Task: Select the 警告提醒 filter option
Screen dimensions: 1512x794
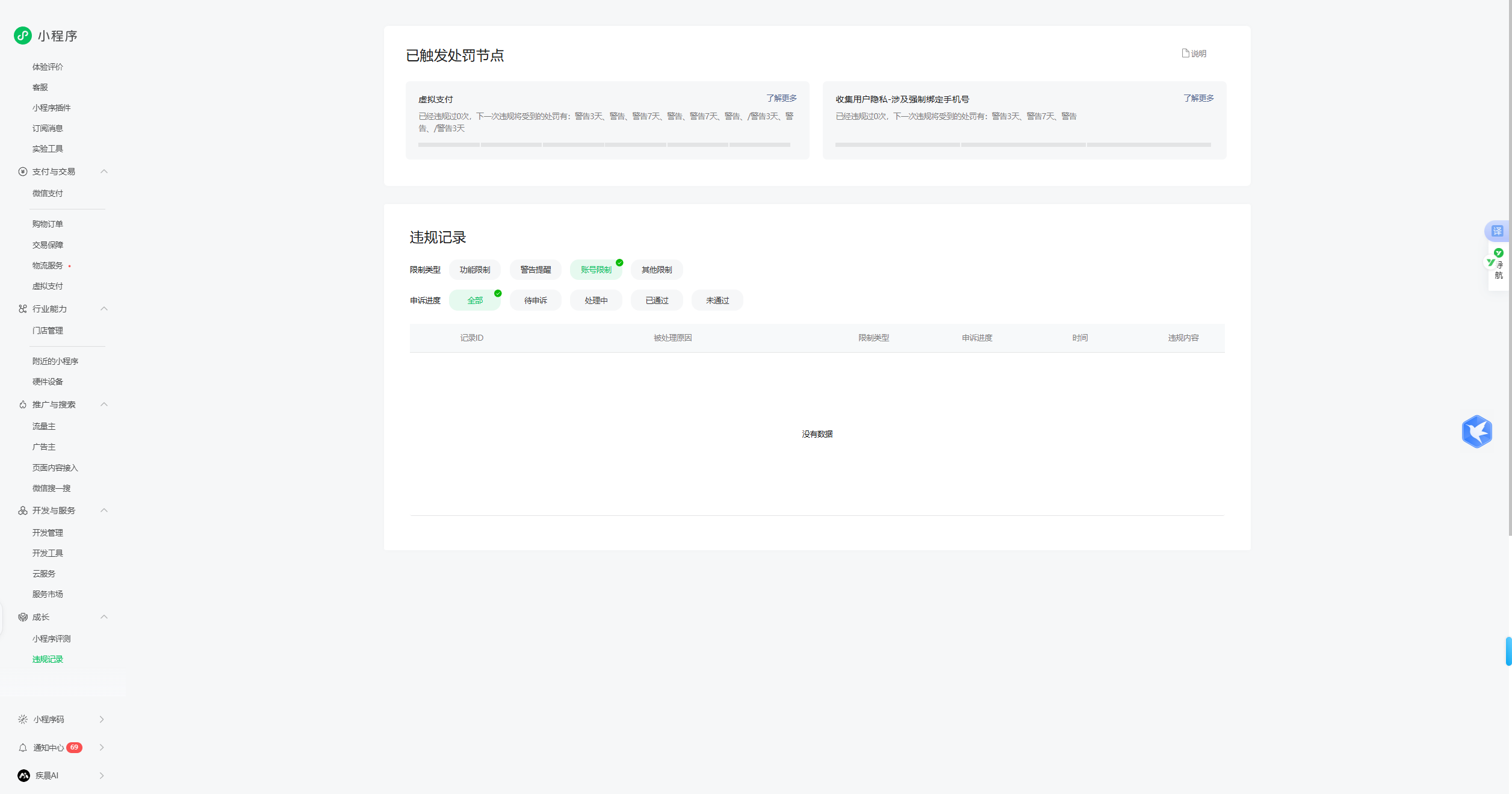Action: tap(535, 270)
